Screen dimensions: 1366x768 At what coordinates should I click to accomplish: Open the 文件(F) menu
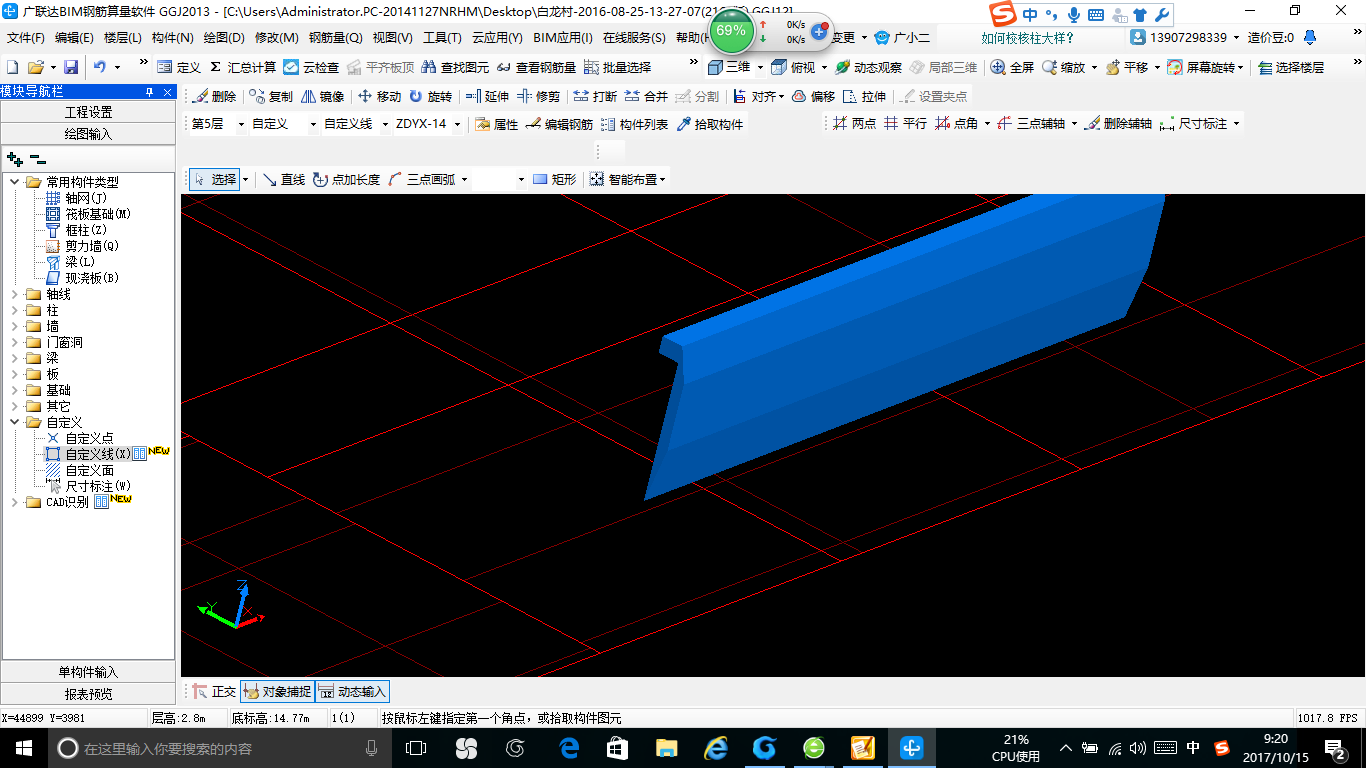26,38
